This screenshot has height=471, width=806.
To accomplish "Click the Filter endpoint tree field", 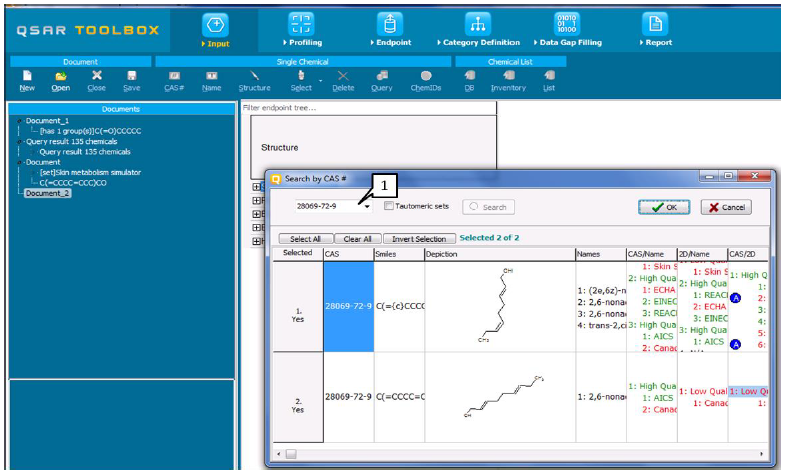I will [369, 107].
